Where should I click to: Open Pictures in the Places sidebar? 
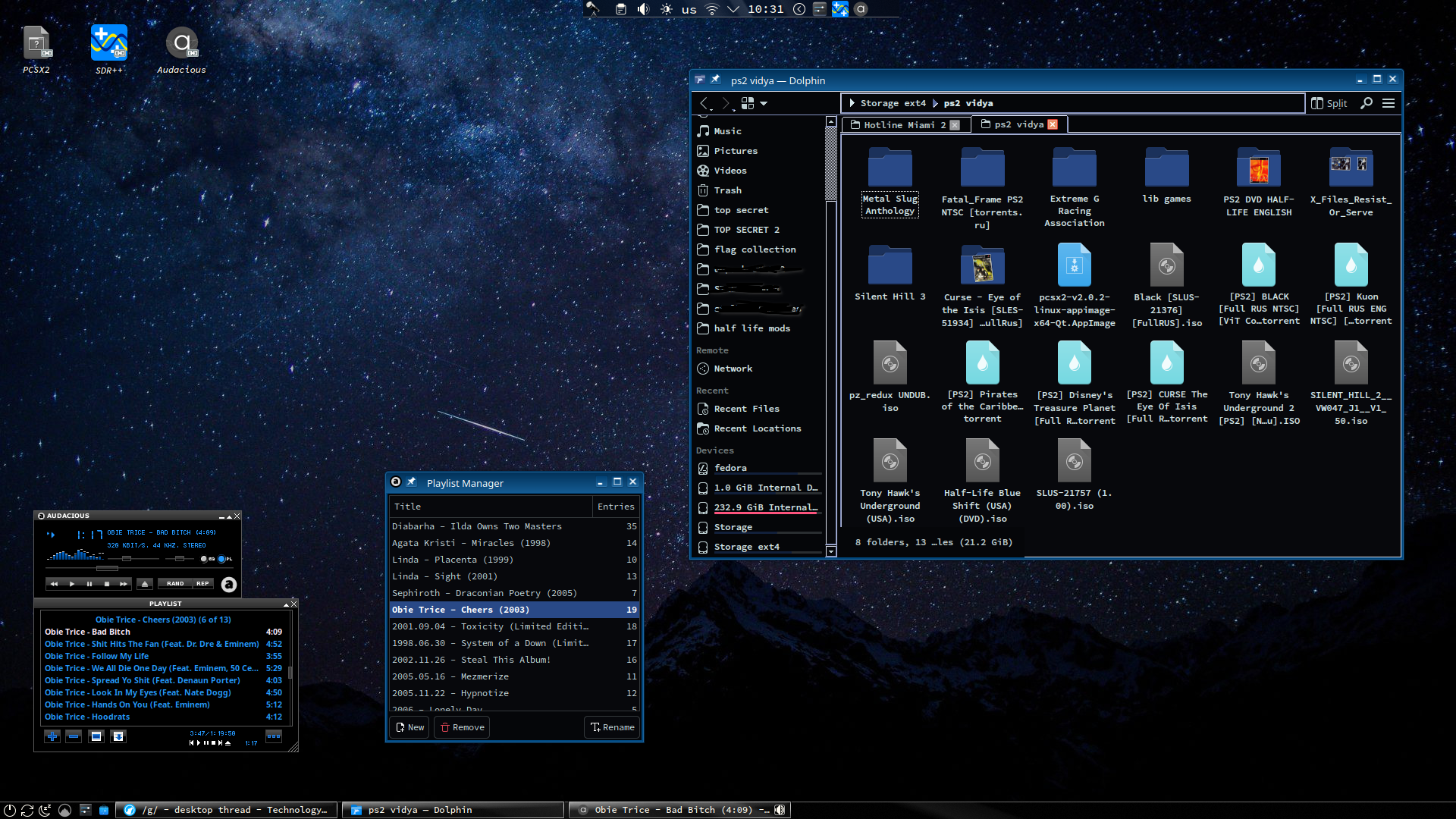point(758,151)
